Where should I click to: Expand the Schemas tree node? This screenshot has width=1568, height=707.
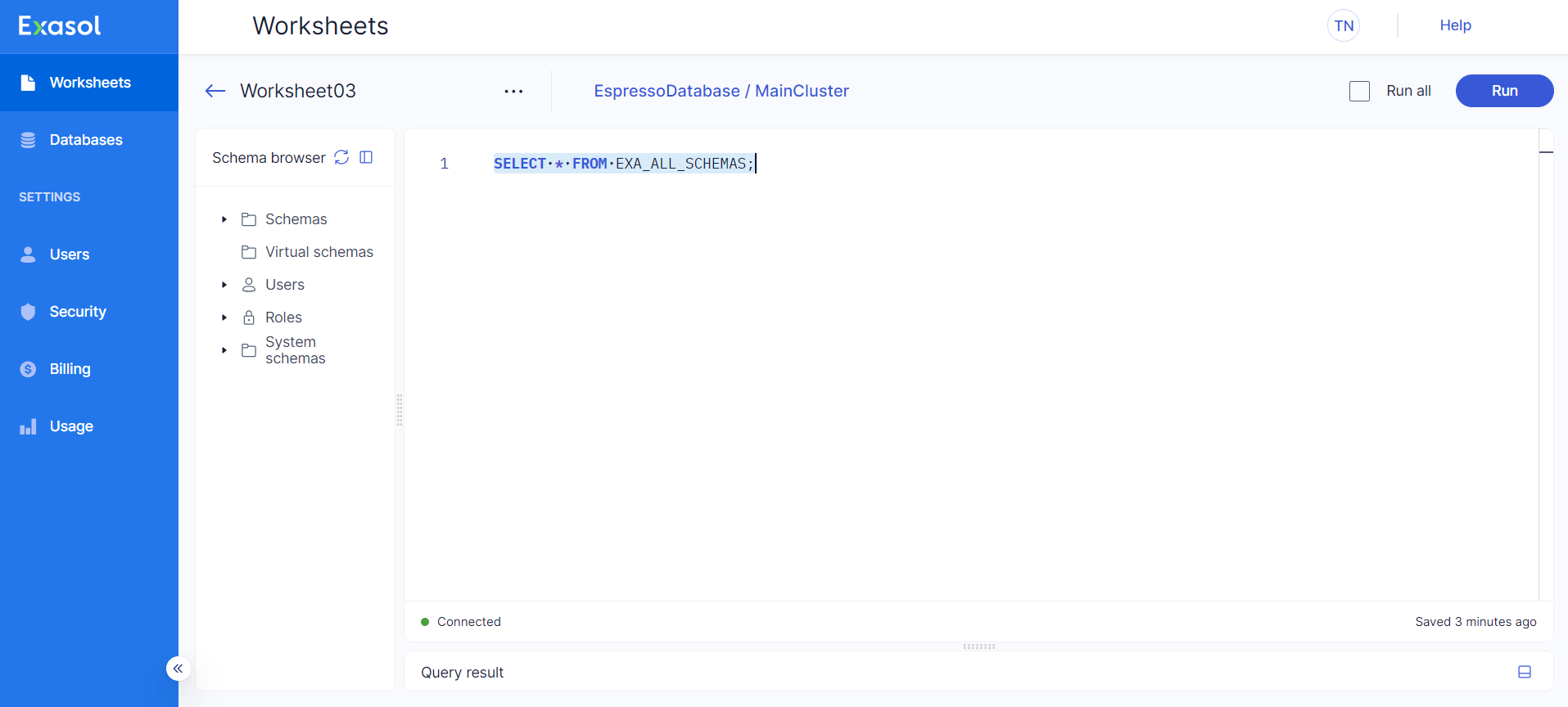pyautogui.click(x=224, y=219)
